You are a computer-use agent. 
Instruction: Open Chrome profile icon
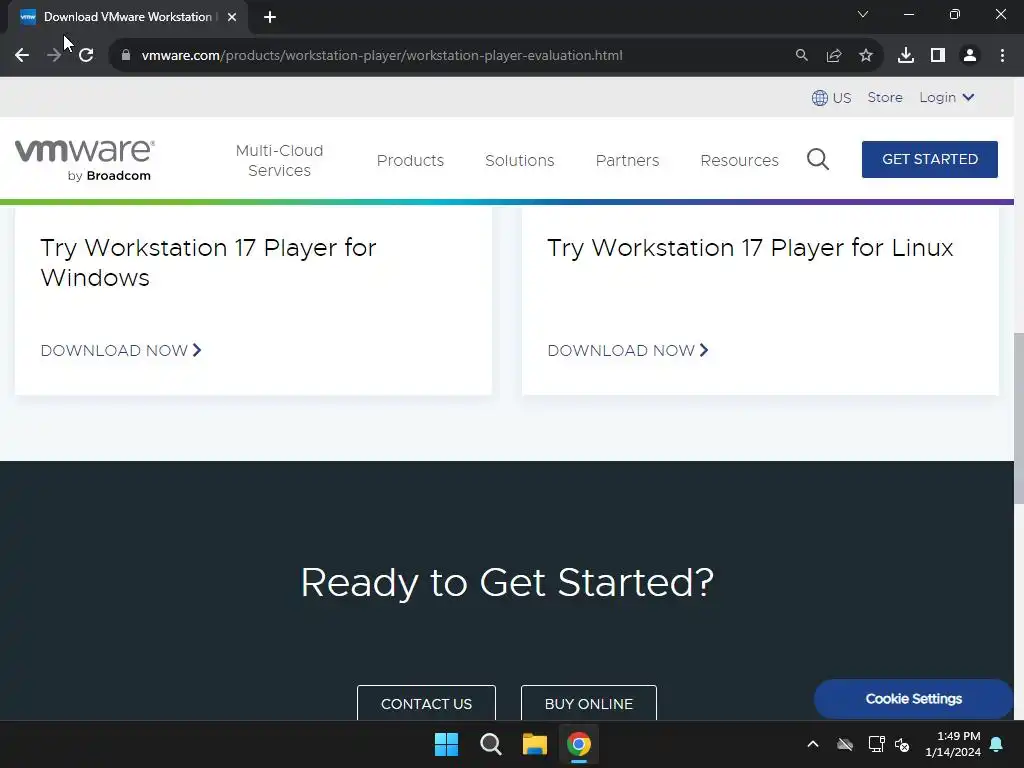click(x=970, y=56)
